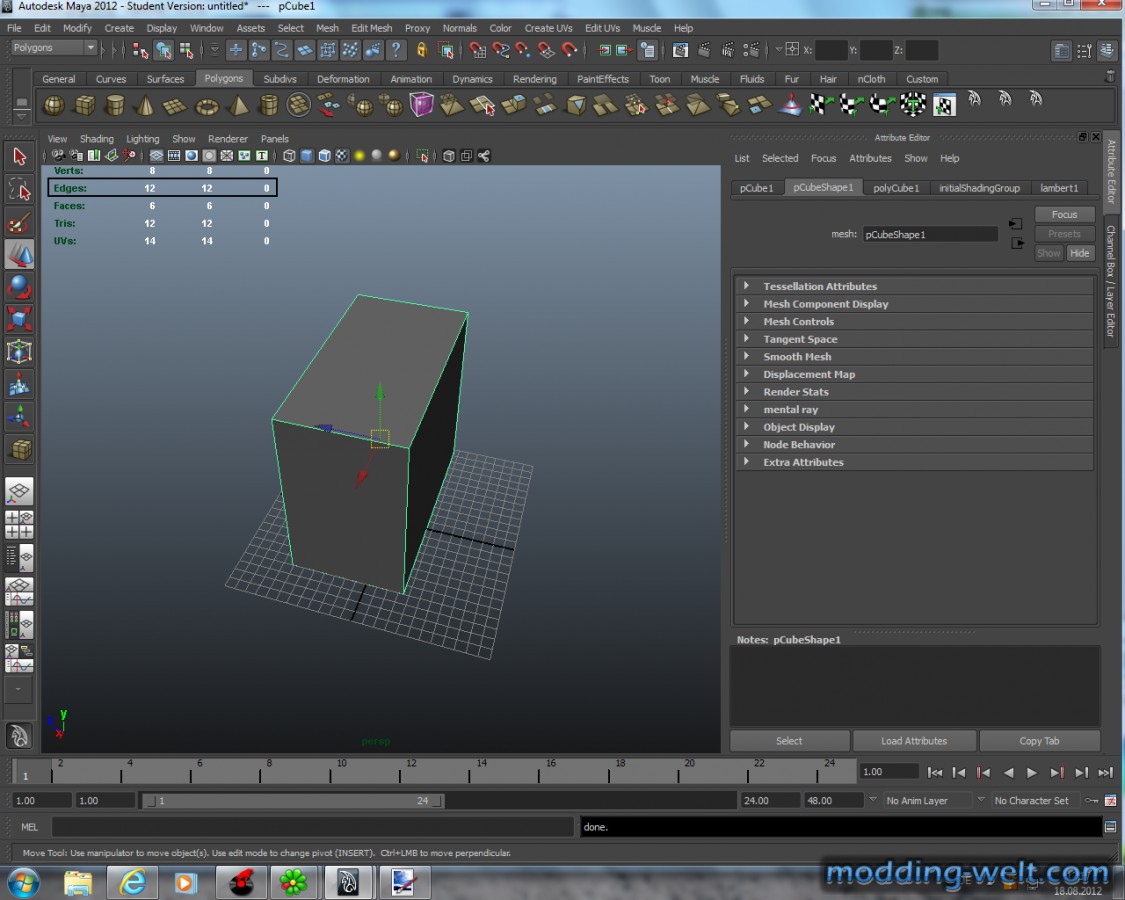Switch to the polyCube1 attribute tab
This screenshot has width=1125, height=900.
pos(895,188)
